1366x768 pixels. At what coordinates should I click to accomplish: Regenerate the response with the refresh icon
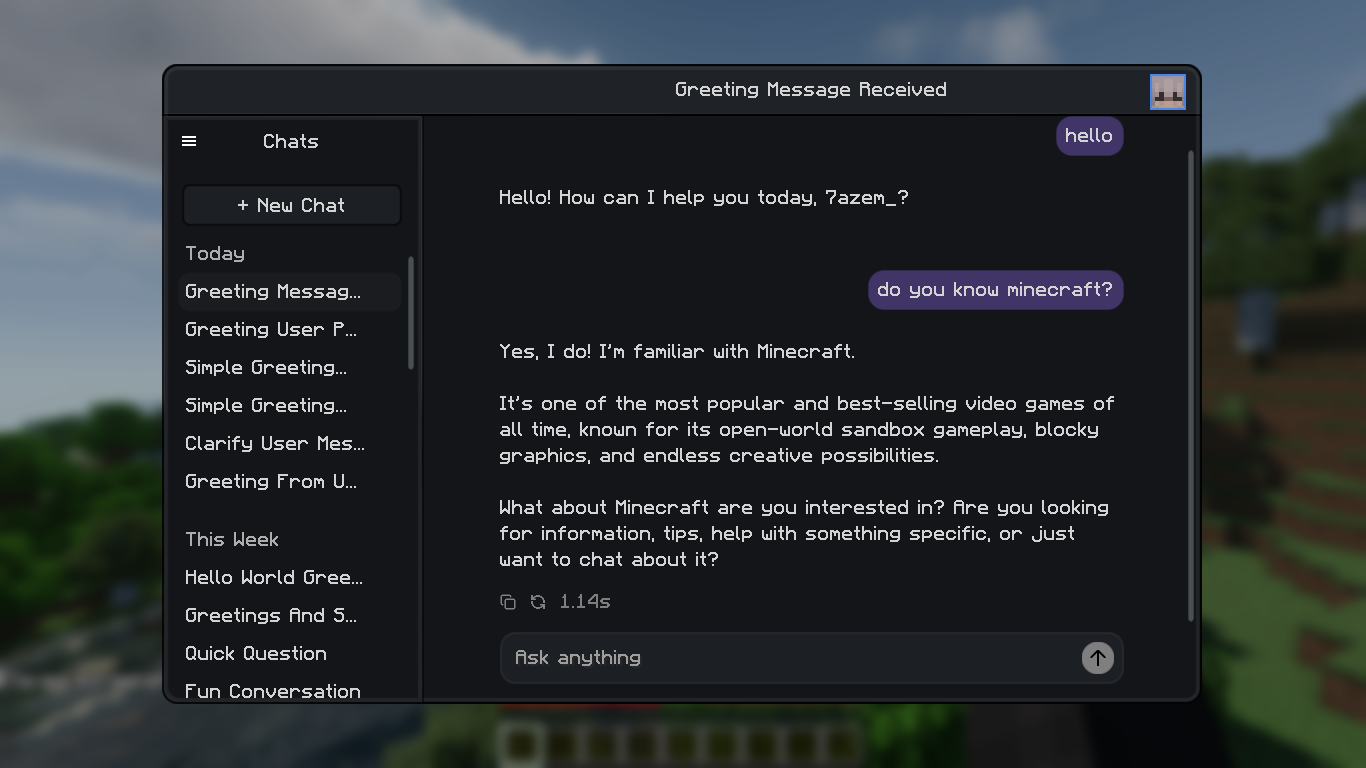(538, 601)
